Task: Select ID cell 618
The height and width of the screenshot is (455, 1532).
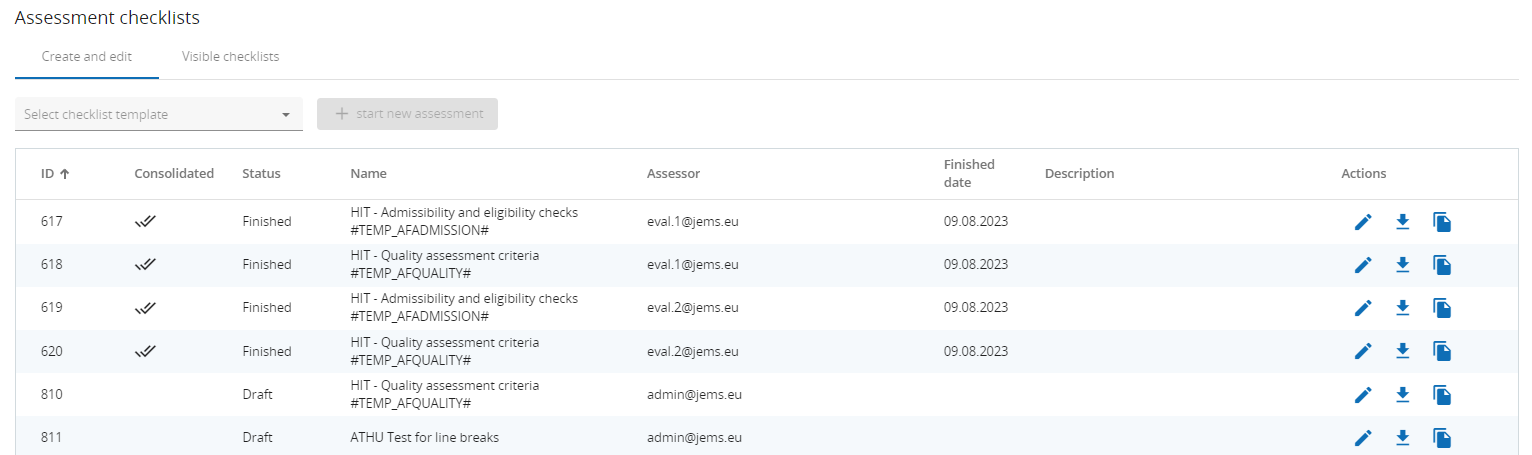Action: point(52,265)
